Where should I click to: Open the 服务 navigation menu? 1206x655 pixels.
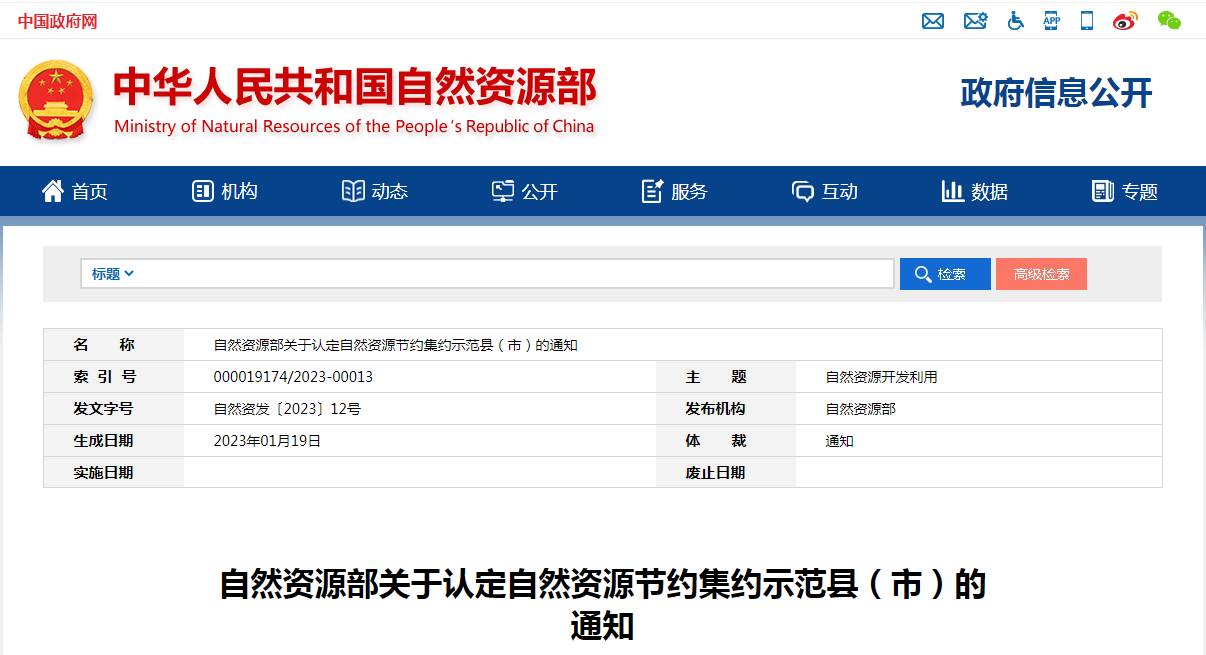[x=675, y=191]
